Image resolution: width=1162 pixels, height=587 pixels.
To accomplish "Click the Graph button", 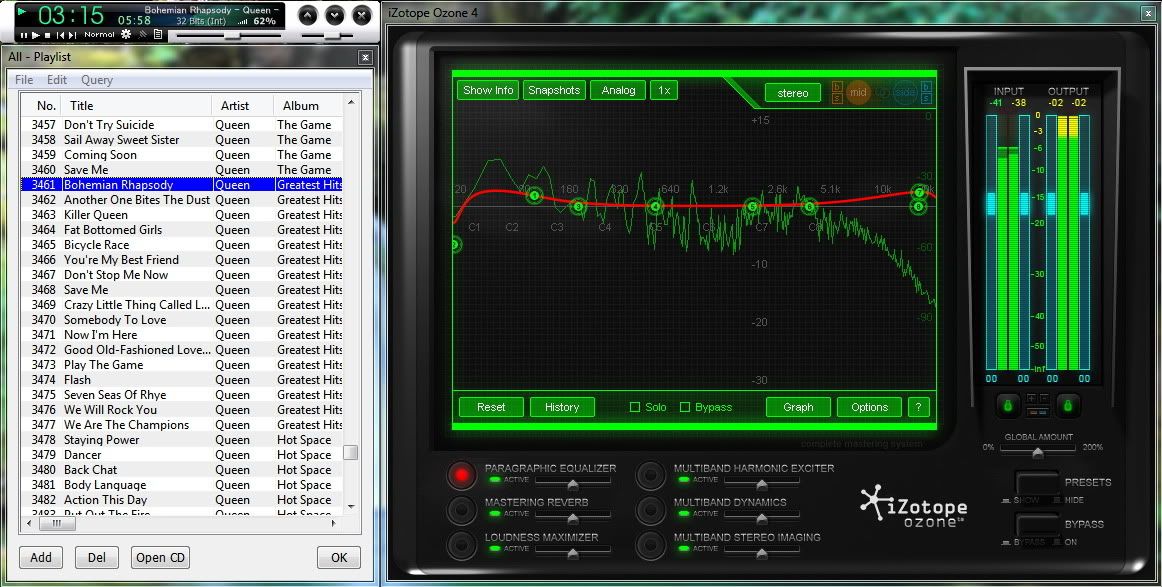I will (798, 407).
